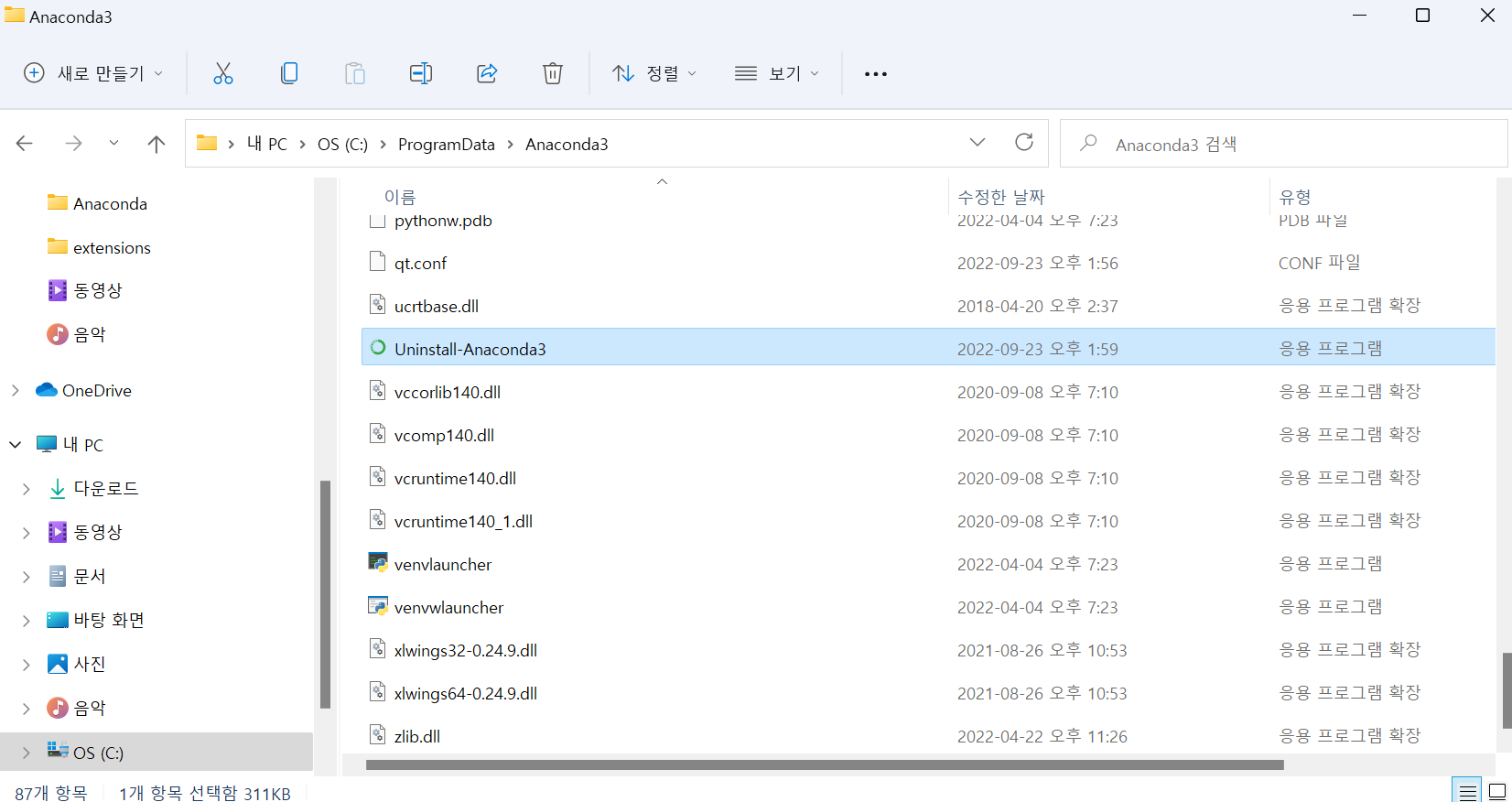Click the ucrtbase.dll file icon
The height and width of the screenshot is (802, 1512).
377,305
